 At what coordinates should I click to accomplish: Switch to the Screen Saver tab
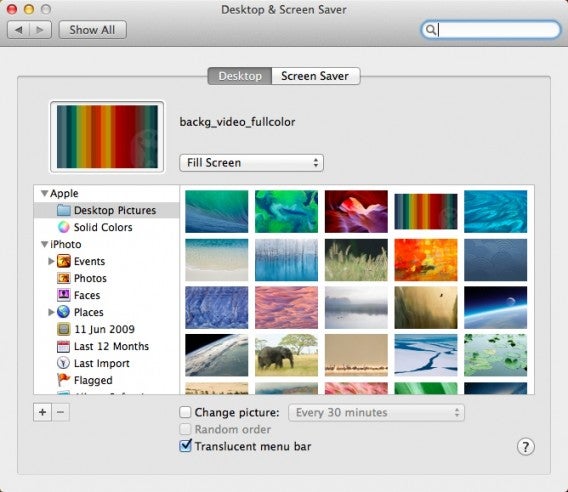coord(315,76)
